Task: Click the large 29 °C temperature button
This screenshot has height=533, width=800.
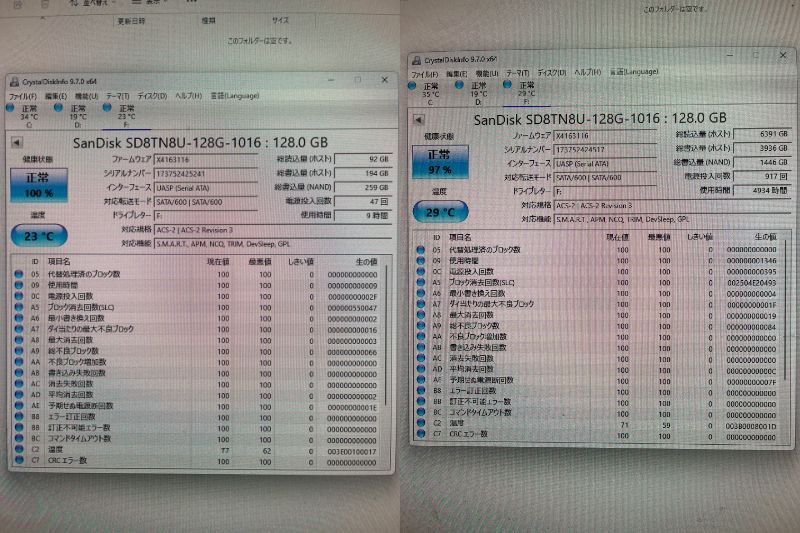Action: [x=440, y=212]
